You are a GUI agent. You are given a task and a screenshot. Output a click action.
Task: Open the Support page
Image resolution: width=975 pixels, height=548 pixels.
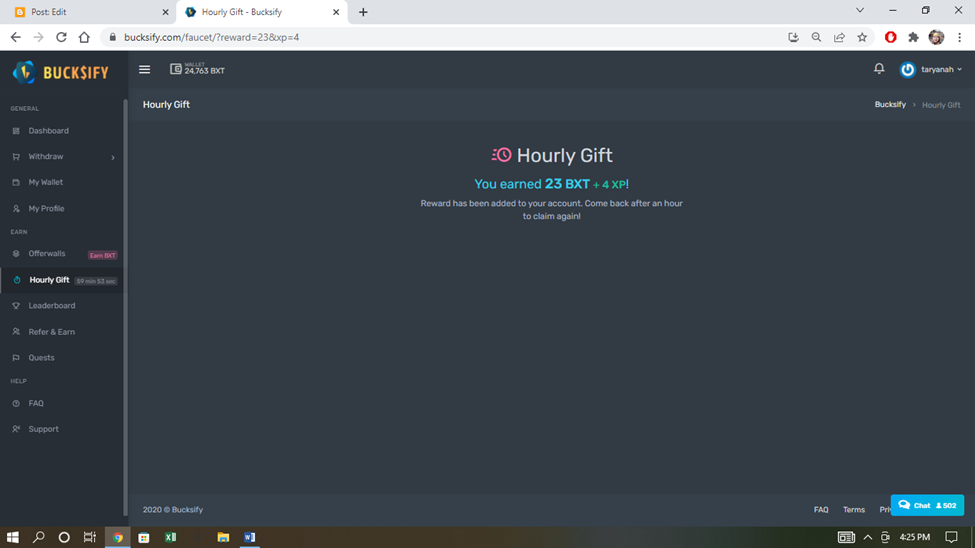click(44, 429)
